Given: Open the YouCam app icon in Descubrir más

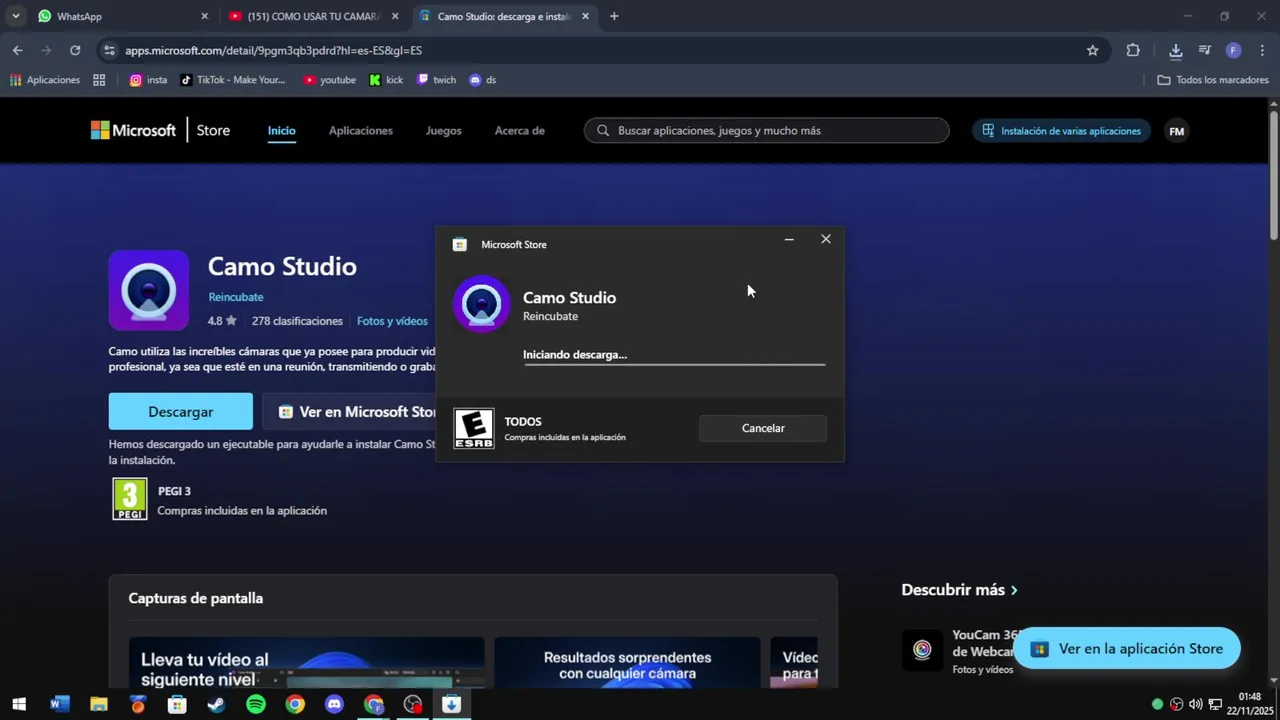Looking at the screenshot, I should pos(922,650).
